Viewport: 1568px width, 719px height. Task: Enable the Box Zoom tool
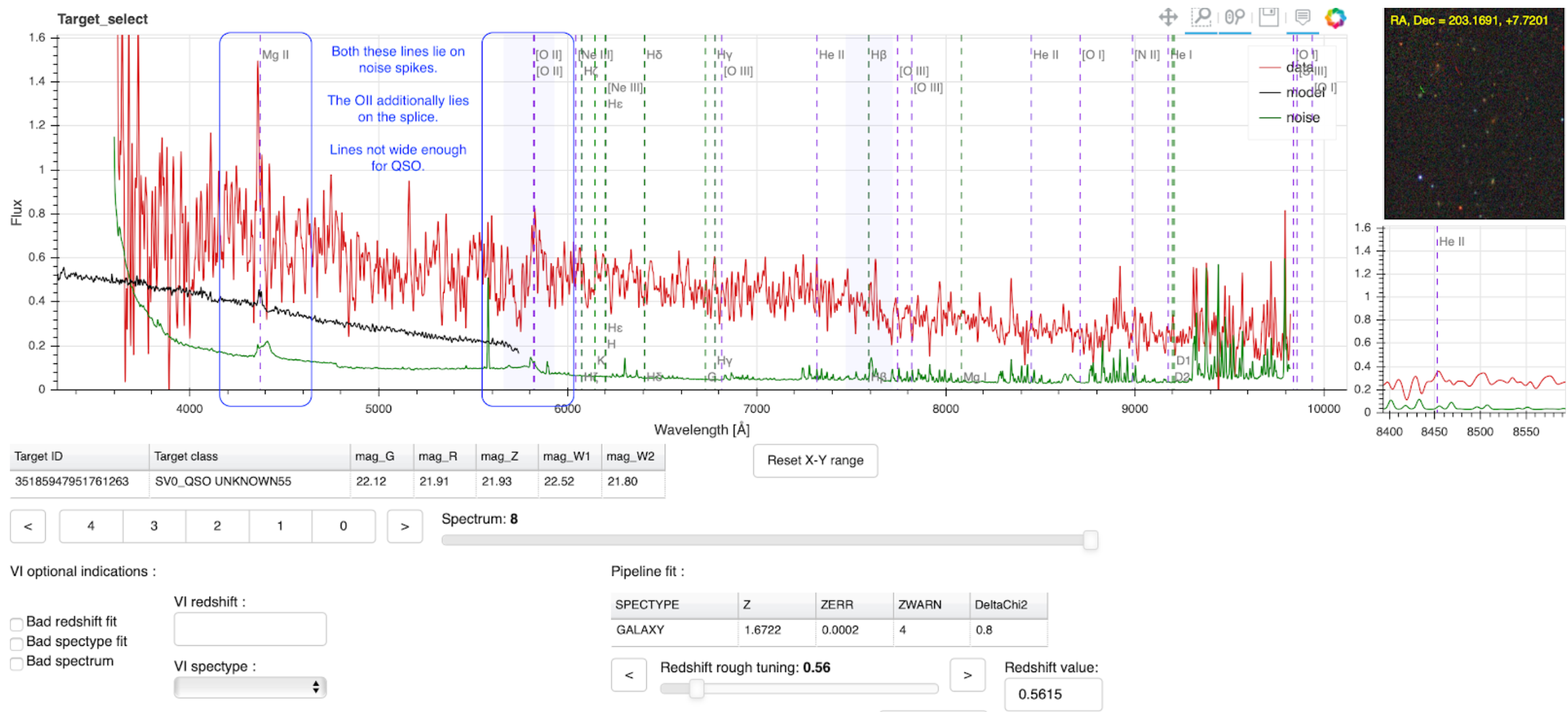1202,18
